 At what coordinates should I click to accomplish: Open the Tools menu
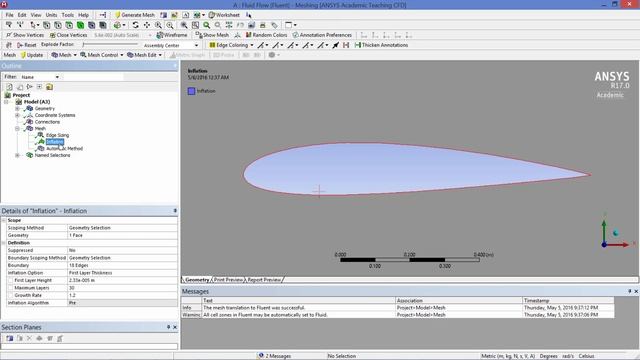[x=68, y=15]
